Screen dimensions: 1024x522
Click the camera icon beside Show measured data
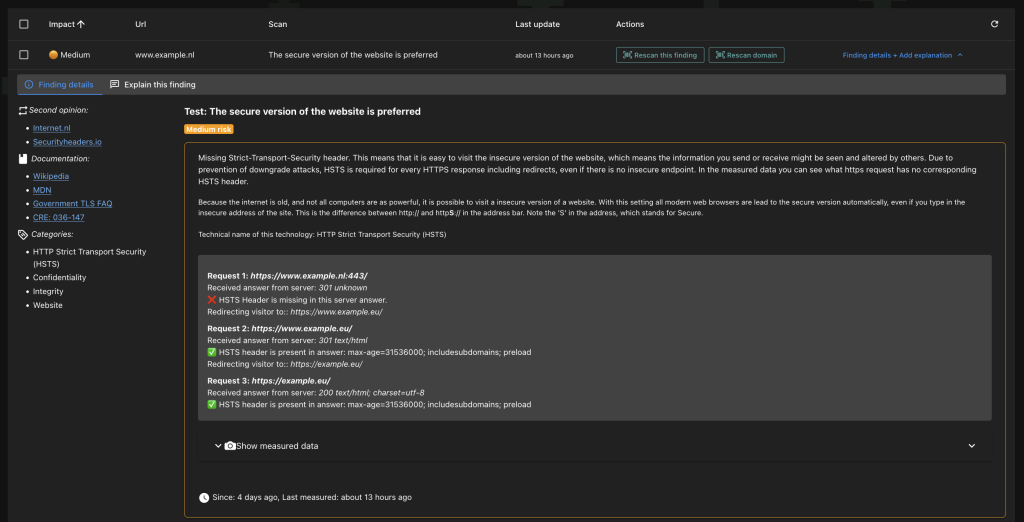click(230, 446)
